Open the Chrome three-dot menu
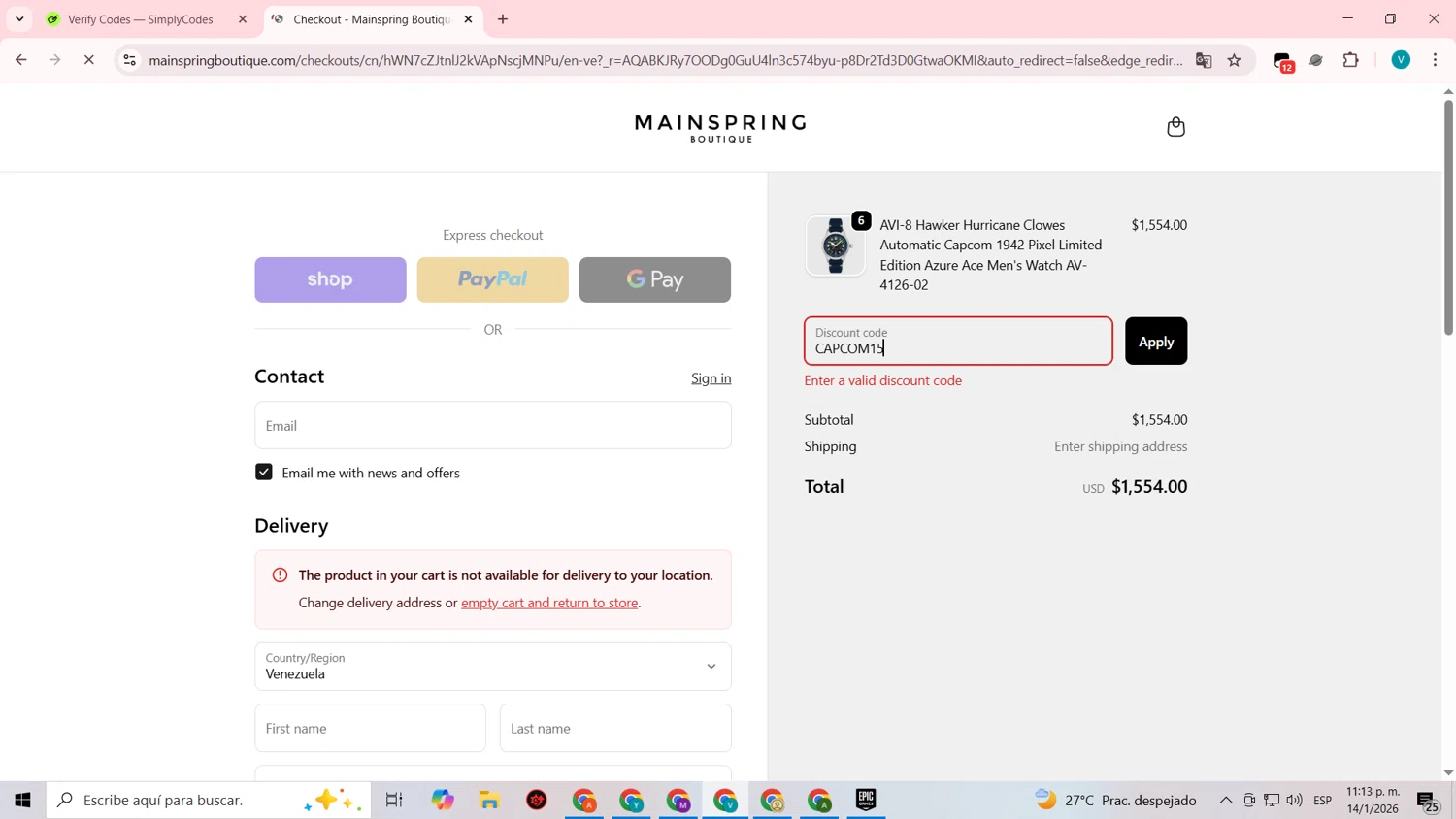This screenshot has height=819, width=1456. tap(1435, 60)
